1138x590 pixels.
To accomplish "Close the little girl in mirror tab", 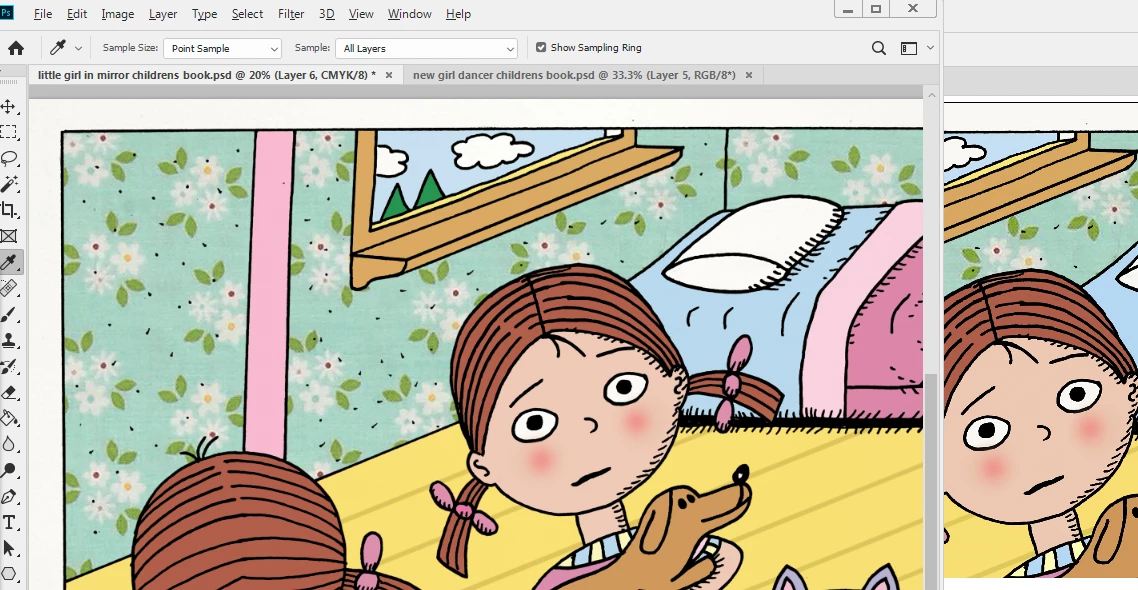I will 389,75.
